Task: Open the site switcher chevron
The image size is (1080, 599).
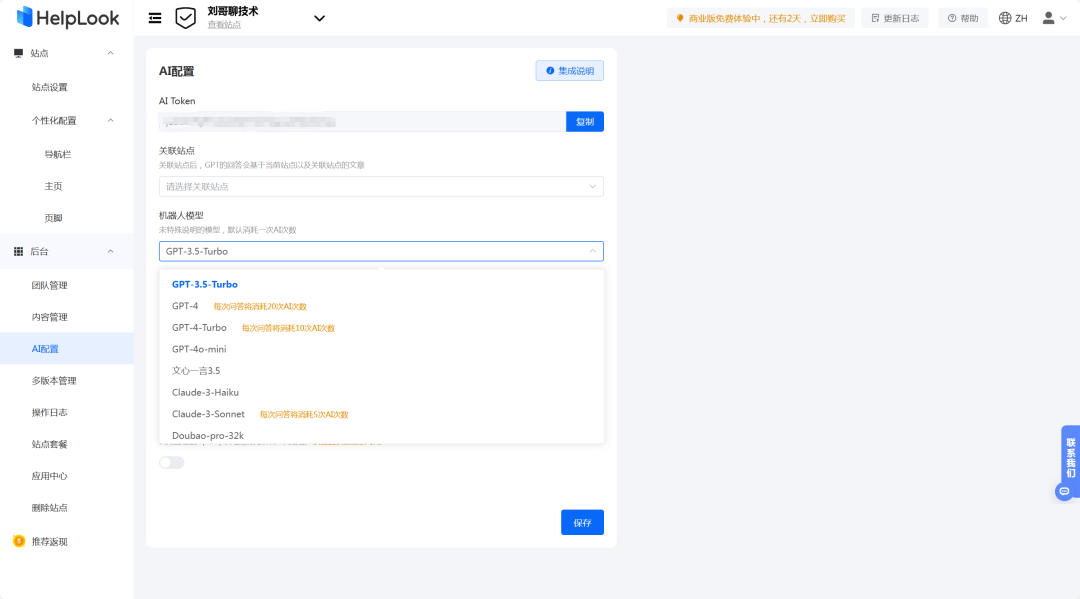Action: click(x=319, y=19)
